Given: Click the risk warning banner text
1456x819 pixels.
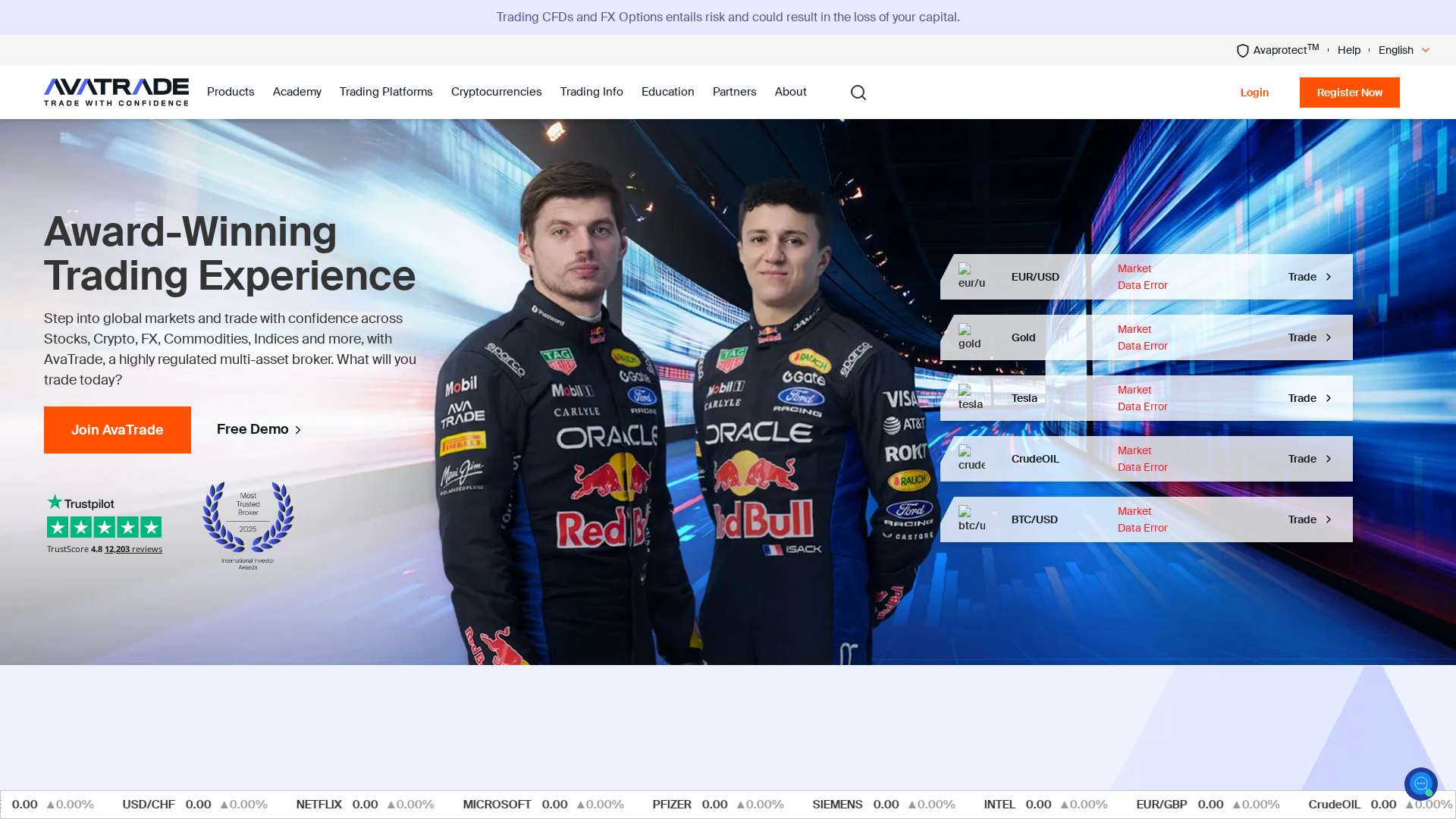Looking at the screenshot, I should pos(728,17).
